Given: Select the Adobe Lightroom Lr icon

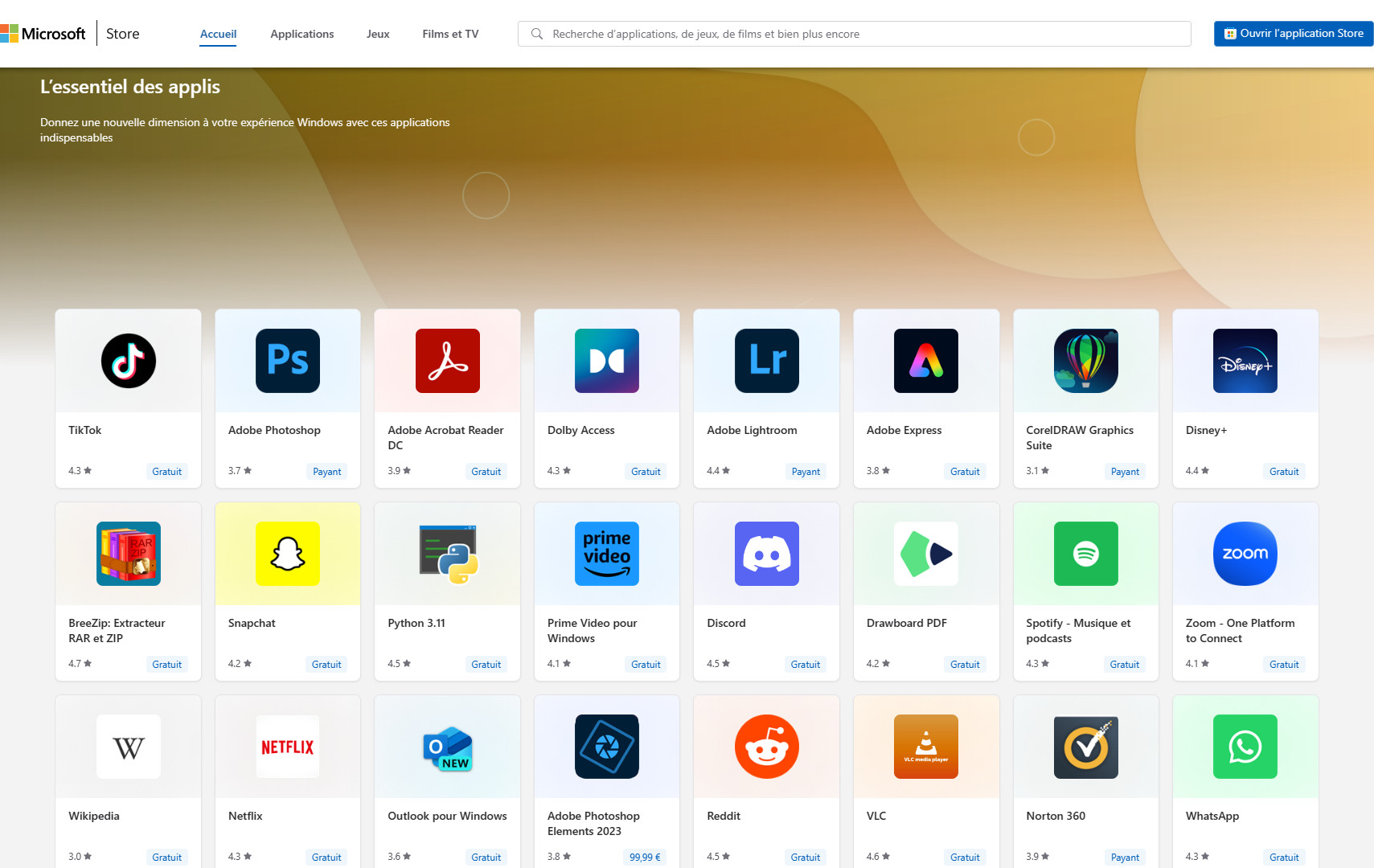Looking at the screenshot, I should tap(767, 361).
